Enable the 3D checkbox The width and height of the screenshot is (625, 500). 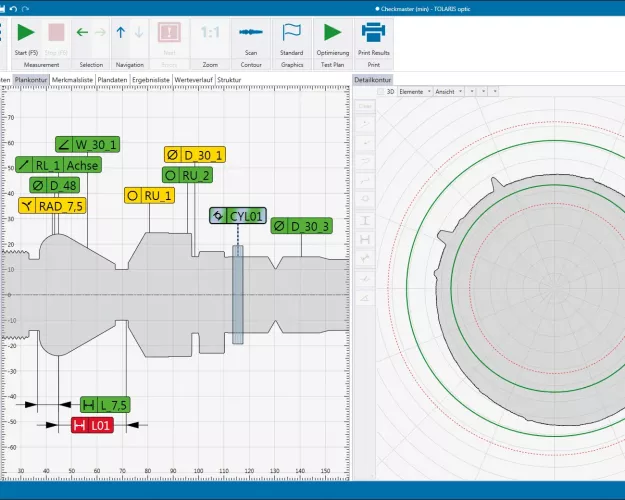381,91
